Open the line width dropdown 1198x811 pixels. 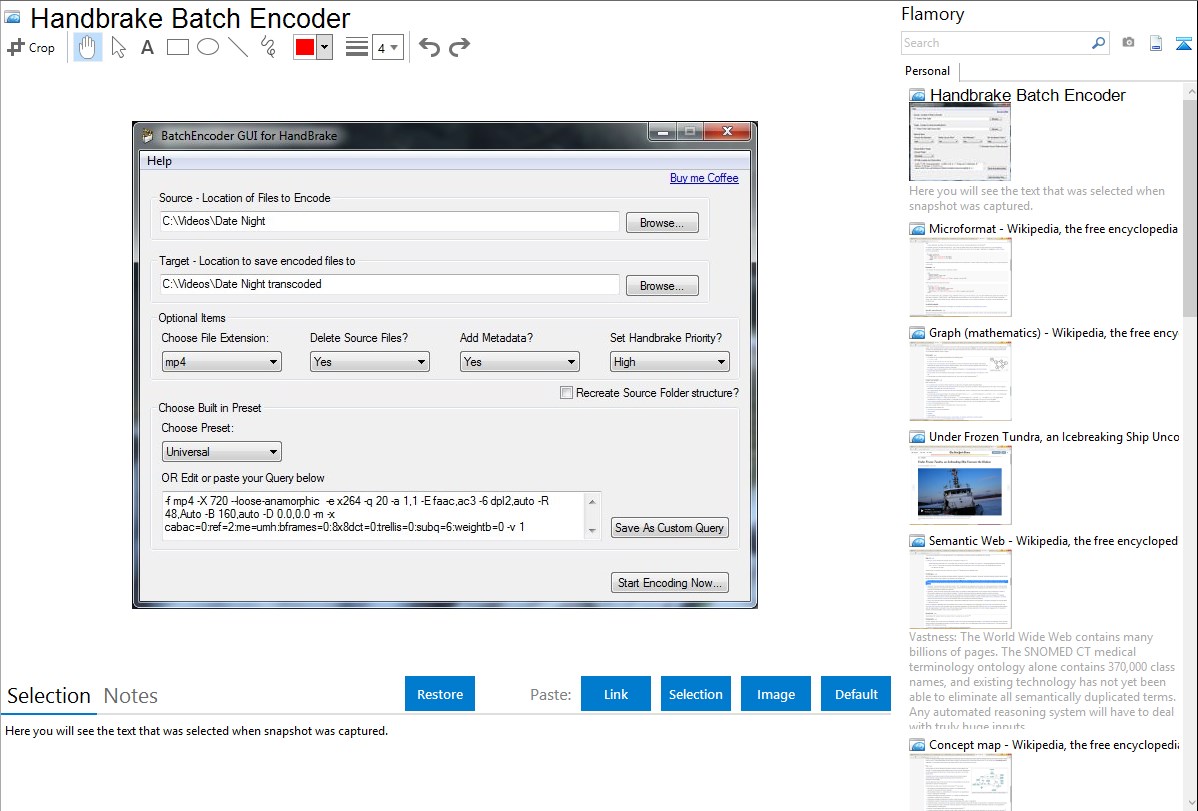pyautogui.click(x=387, y=47)
